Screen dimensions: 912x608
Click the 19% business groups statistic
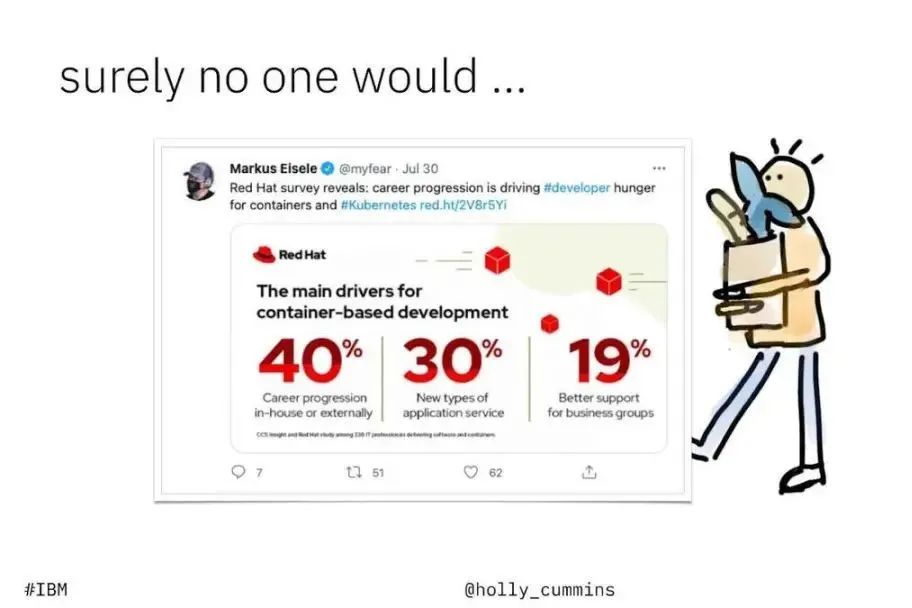click(x=601, y=378)
